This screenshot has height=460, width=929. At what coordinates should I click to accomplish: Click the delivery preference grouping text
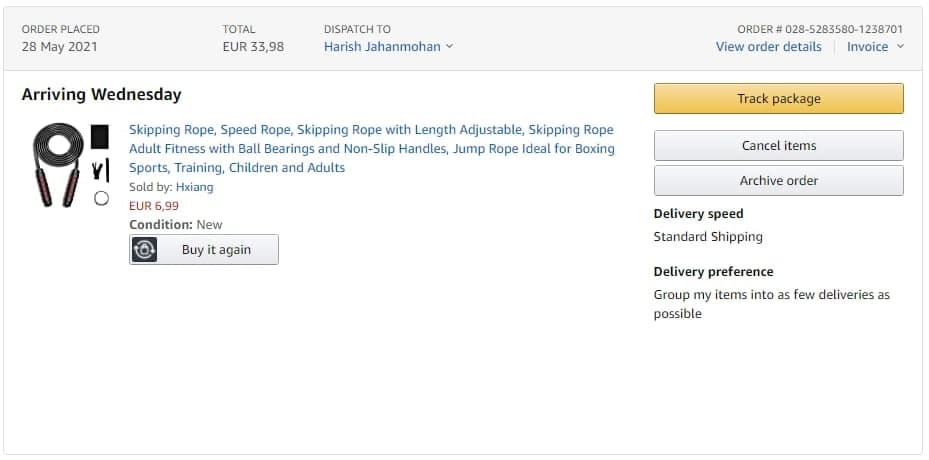(x=771, y=304)
